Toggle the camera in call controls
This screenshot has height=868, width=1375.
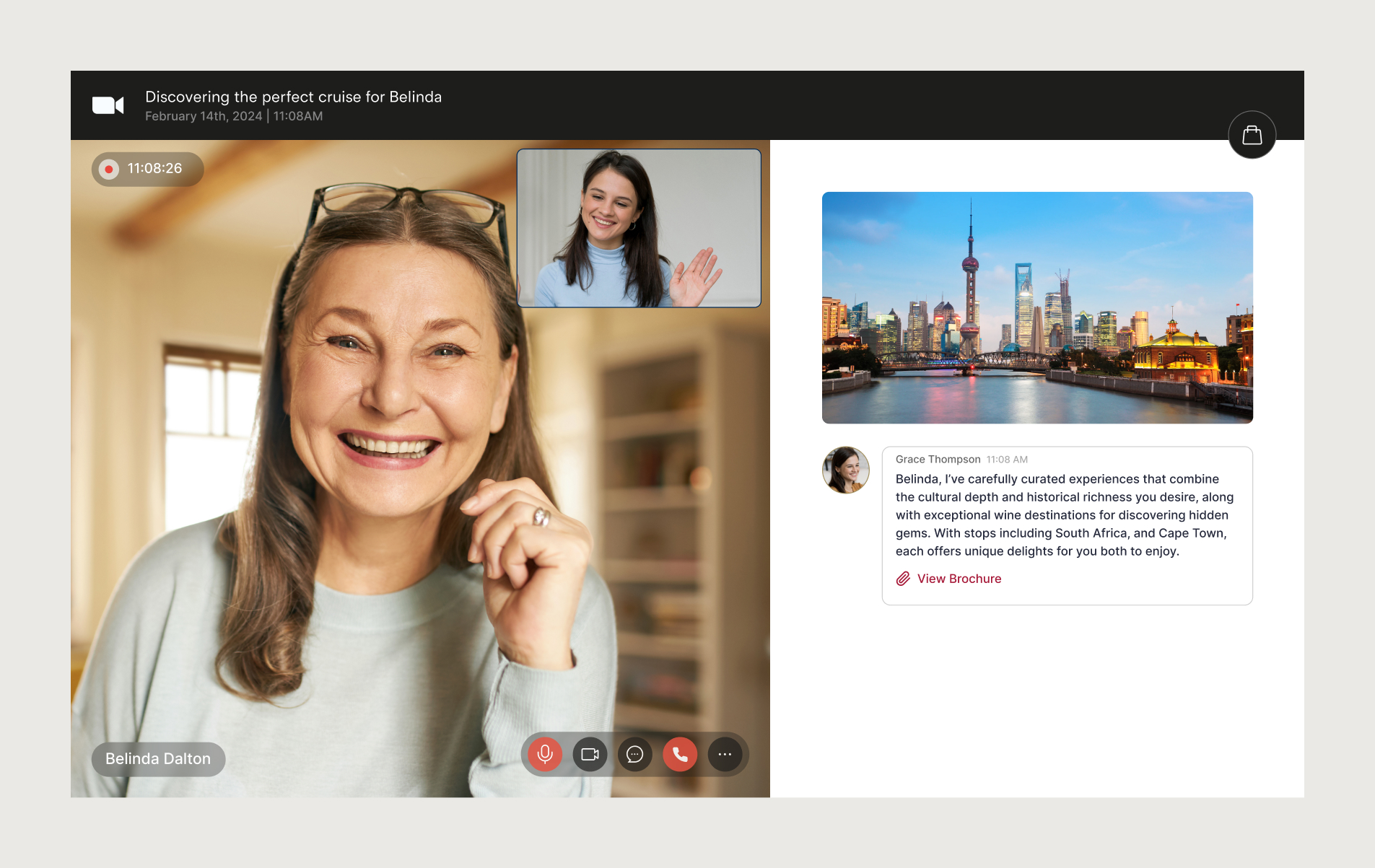(590, 755)
